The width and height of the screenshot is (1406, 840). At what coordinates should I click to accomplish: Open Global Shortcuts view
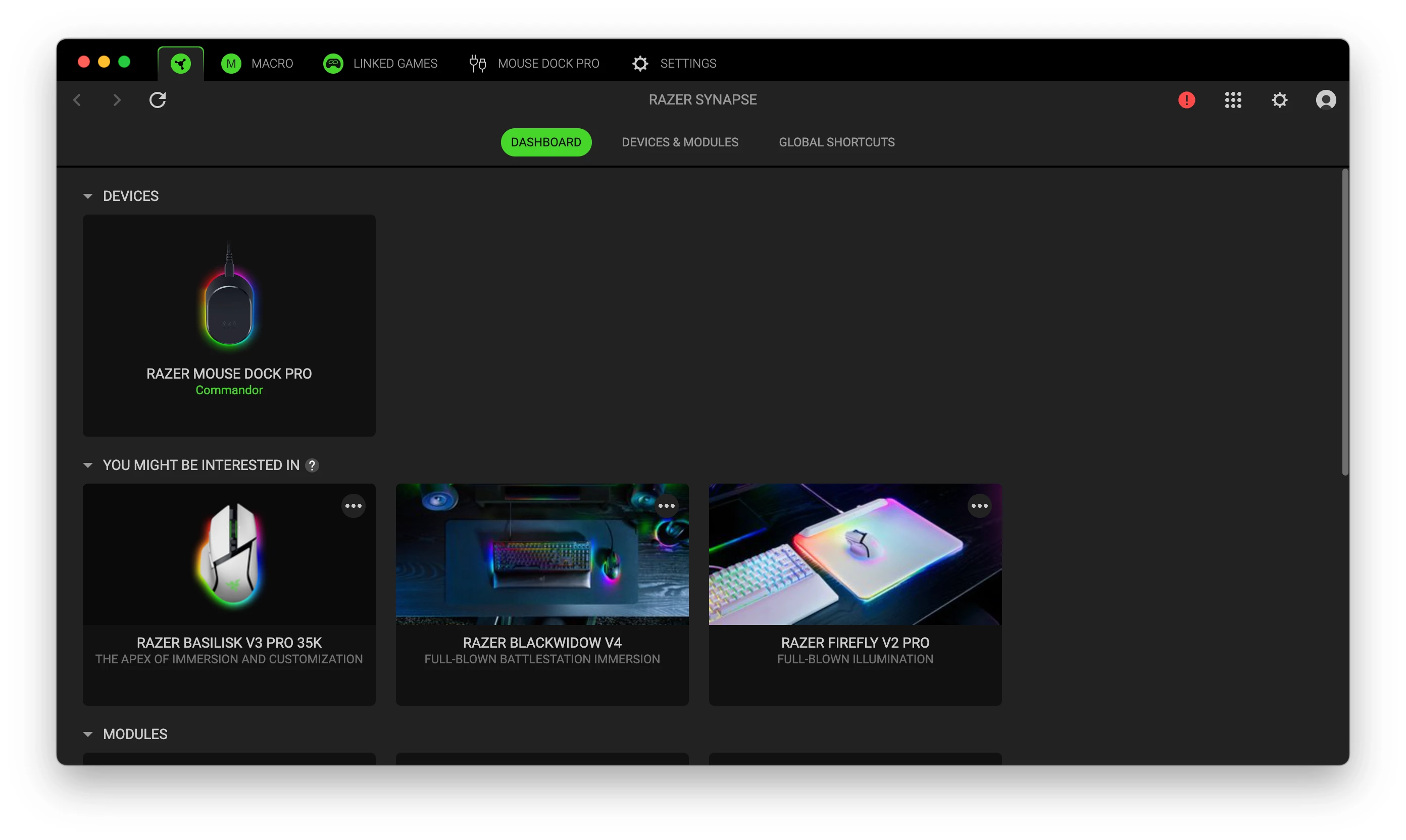pos(836,142)
